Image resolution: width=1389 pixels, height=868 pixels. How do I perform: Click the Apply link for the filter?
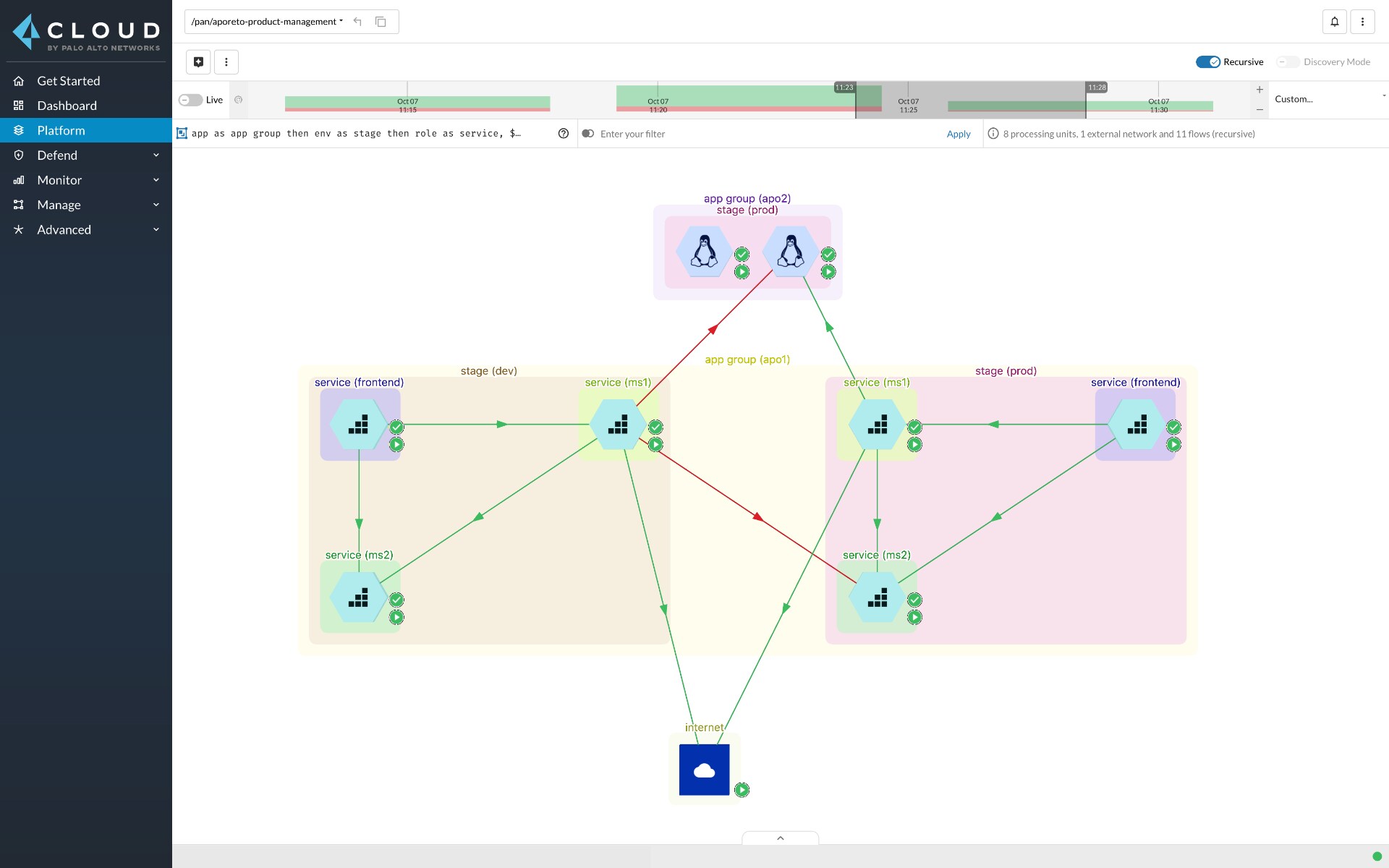957,134
